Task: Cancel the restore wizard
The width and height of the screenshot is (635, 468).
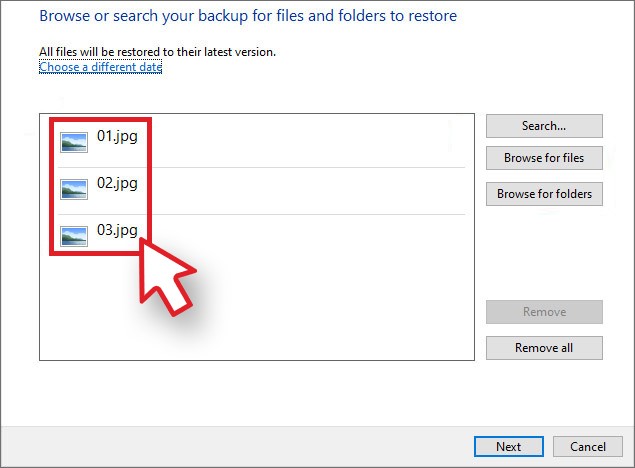Action: [x=588, y=446]
